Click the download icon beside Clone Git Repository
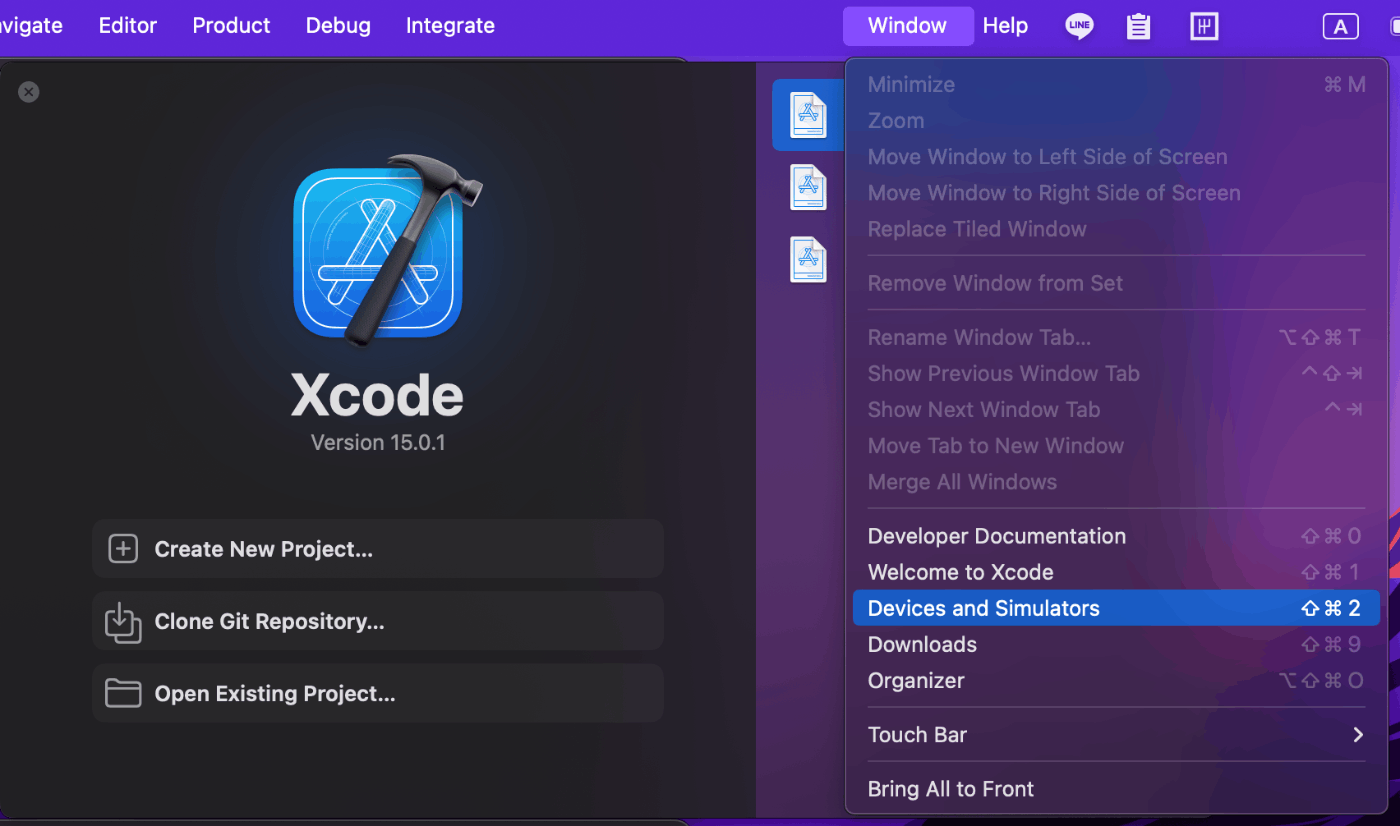 [123, 622]
